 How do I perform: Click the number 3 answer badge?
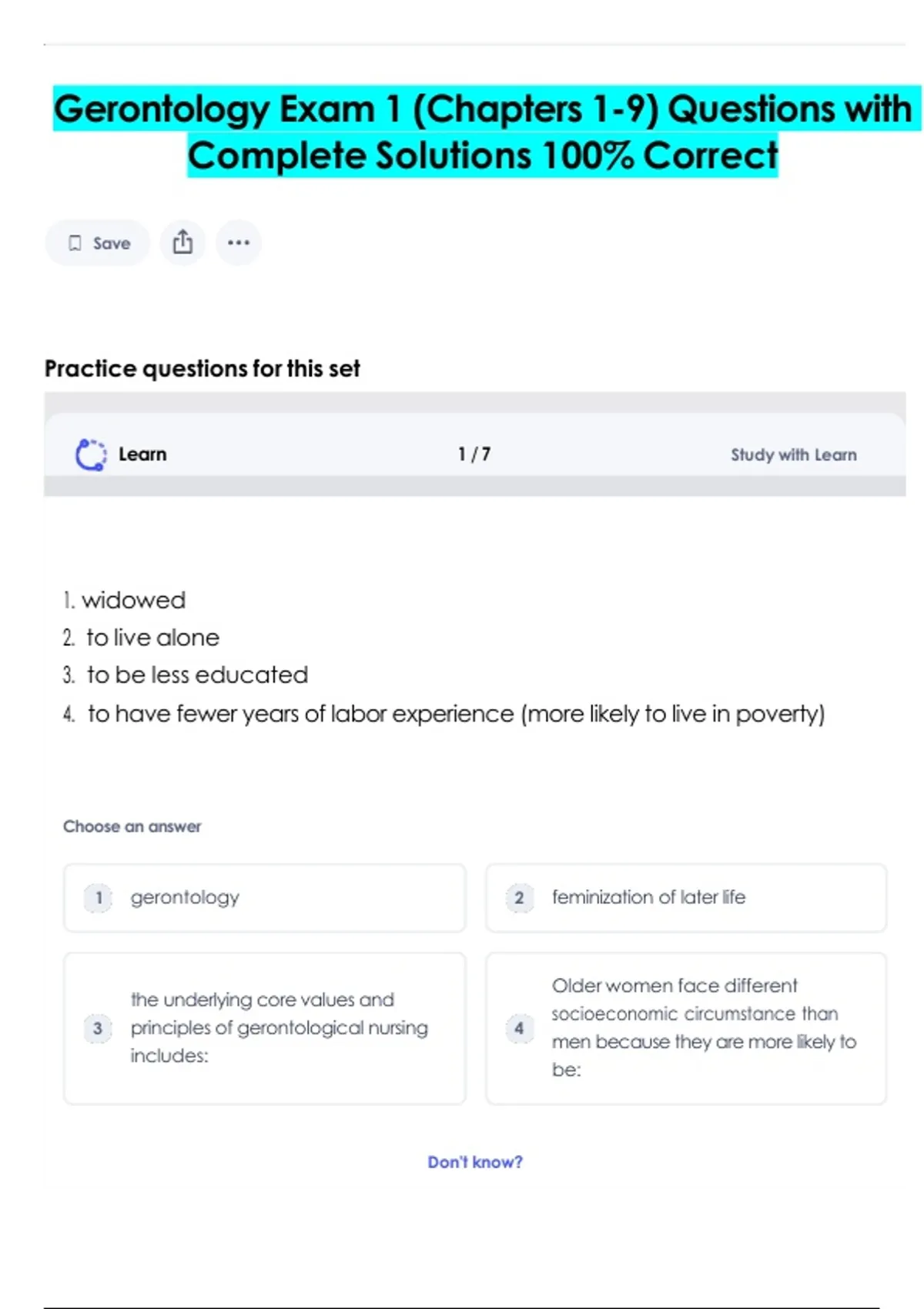[98, 1028]
